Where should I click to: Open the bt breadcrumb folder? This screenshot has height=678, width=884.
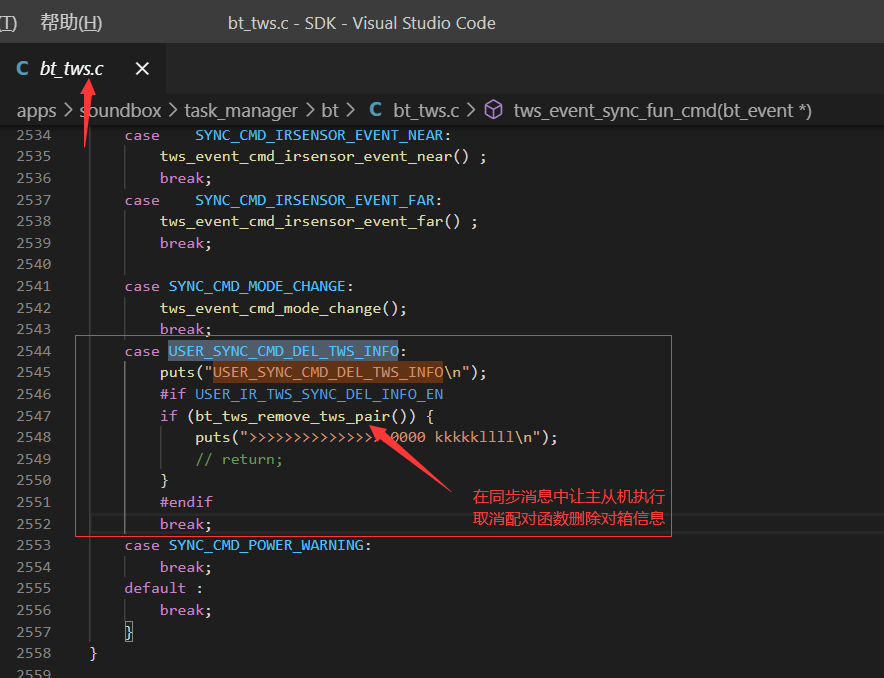(330, 110)
